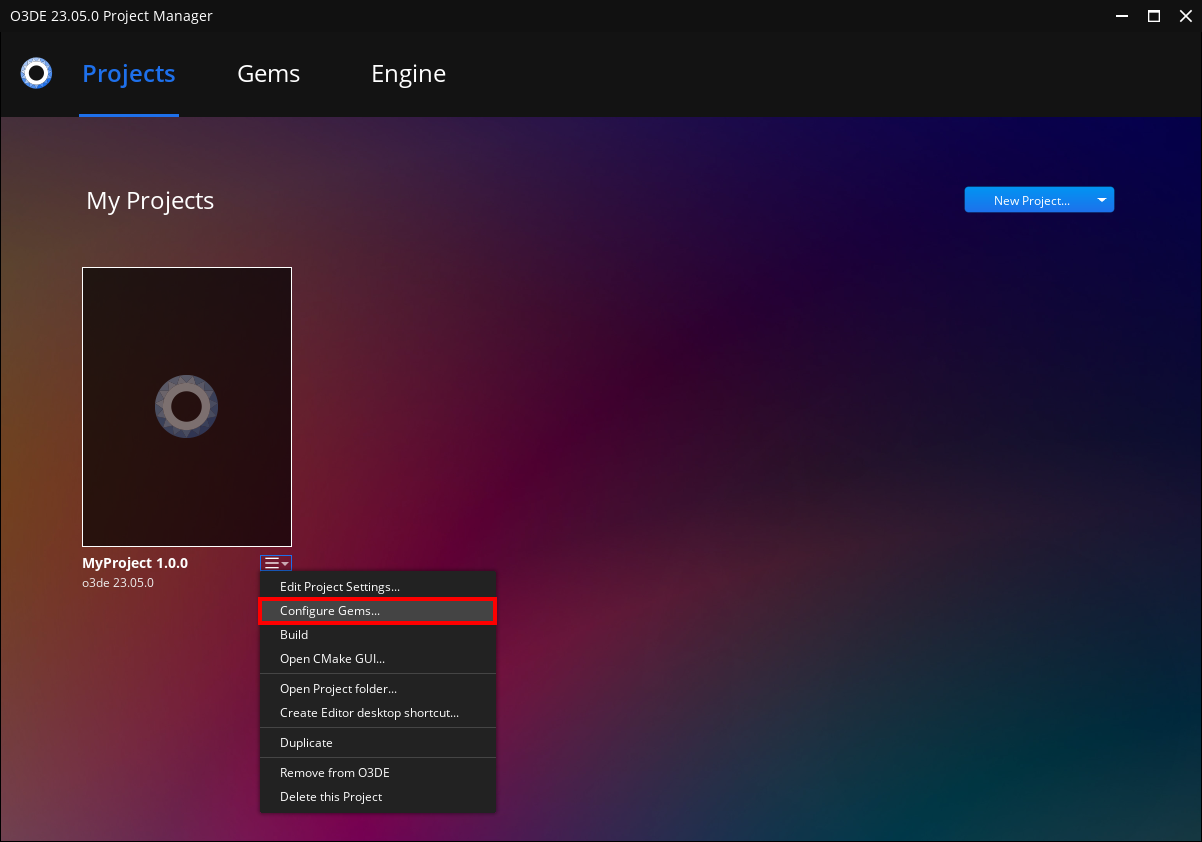This screenshot has width=1202, height=842.
Task: Click the MyProject 1.0.0 project name
Action: [x=135, y=562]
